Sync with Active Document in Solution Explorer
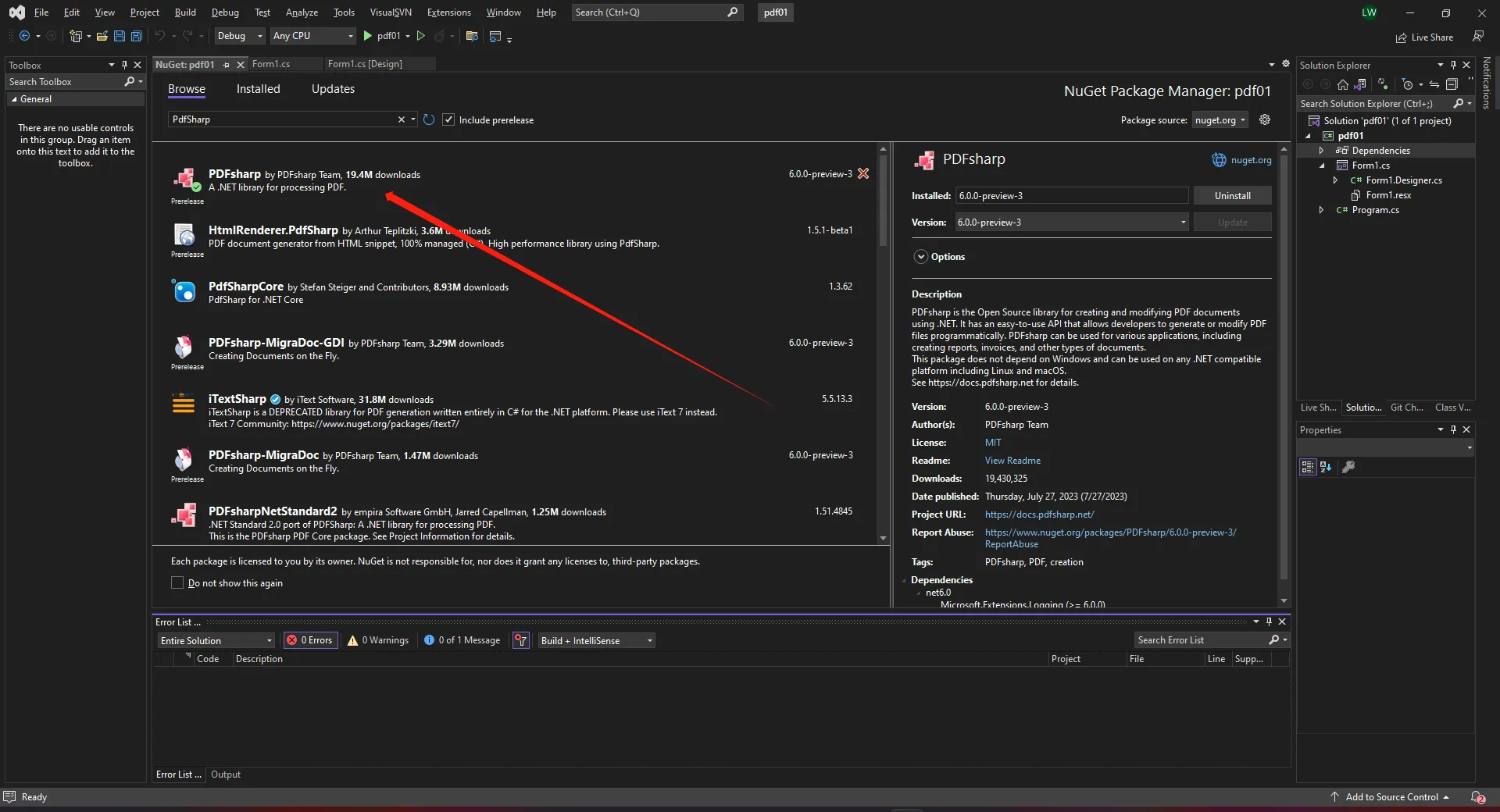 coord(1434,84)
